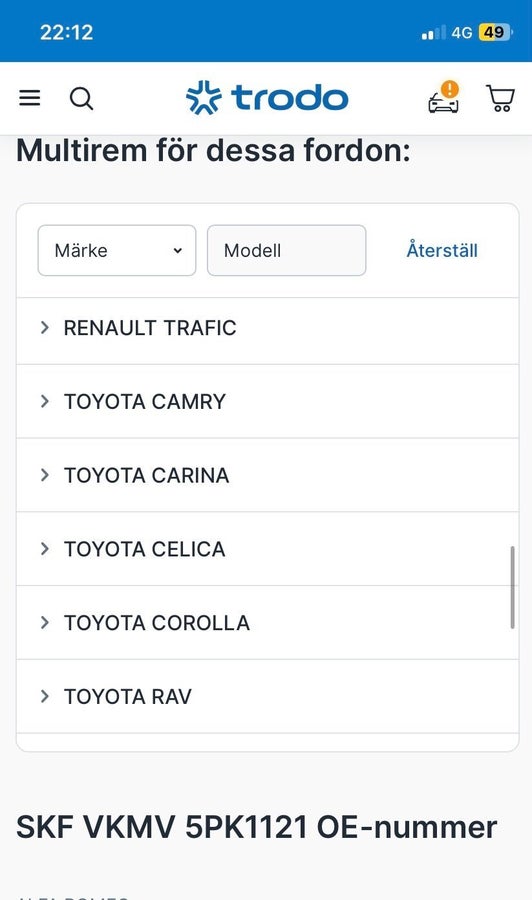Screen dimensions: 532x900
Task: Expand the TOYOTA CELICA chevron
Action: coord(45,549)
